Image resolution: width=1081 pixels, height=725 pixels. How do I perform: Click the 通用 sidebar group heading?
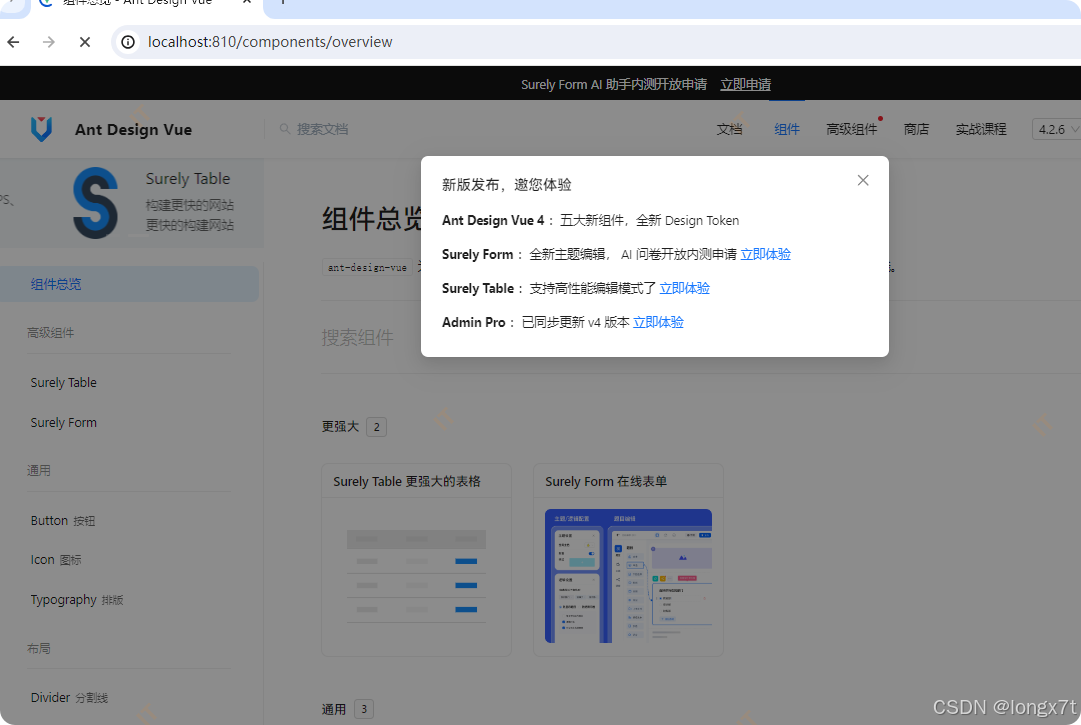pyautogui.click(x=39, y=471)
